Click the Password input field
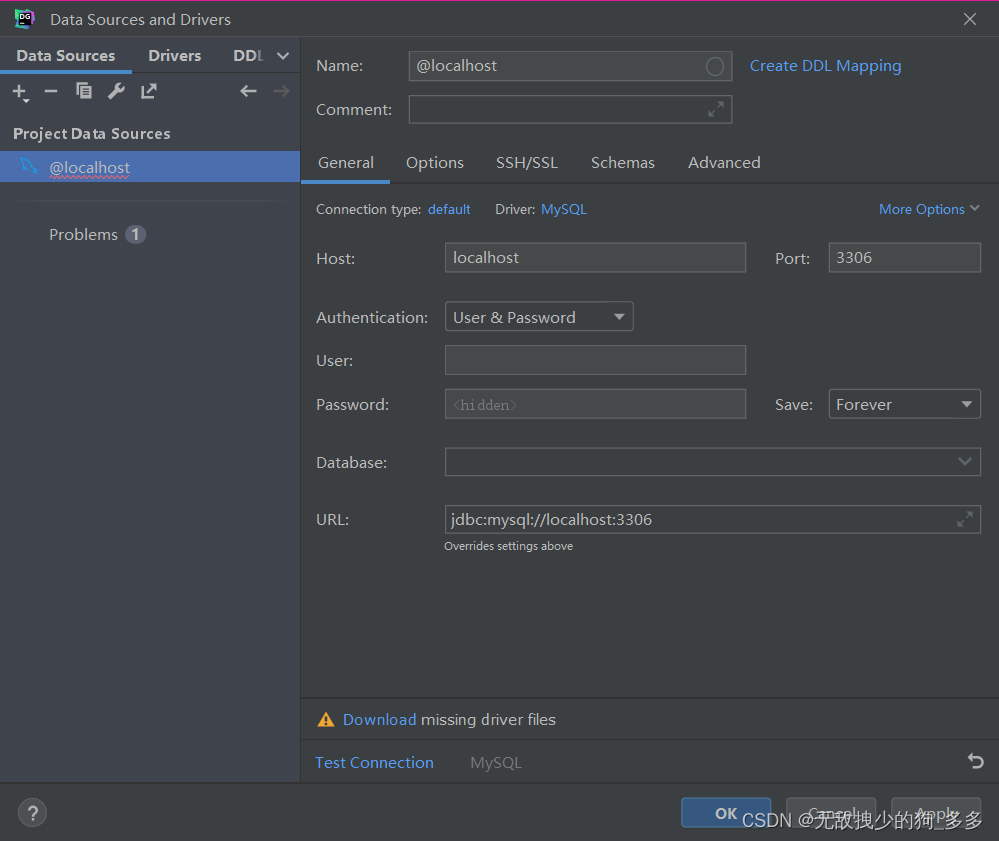The width and height of the screenshot is (999, 841). coord(595,404)
